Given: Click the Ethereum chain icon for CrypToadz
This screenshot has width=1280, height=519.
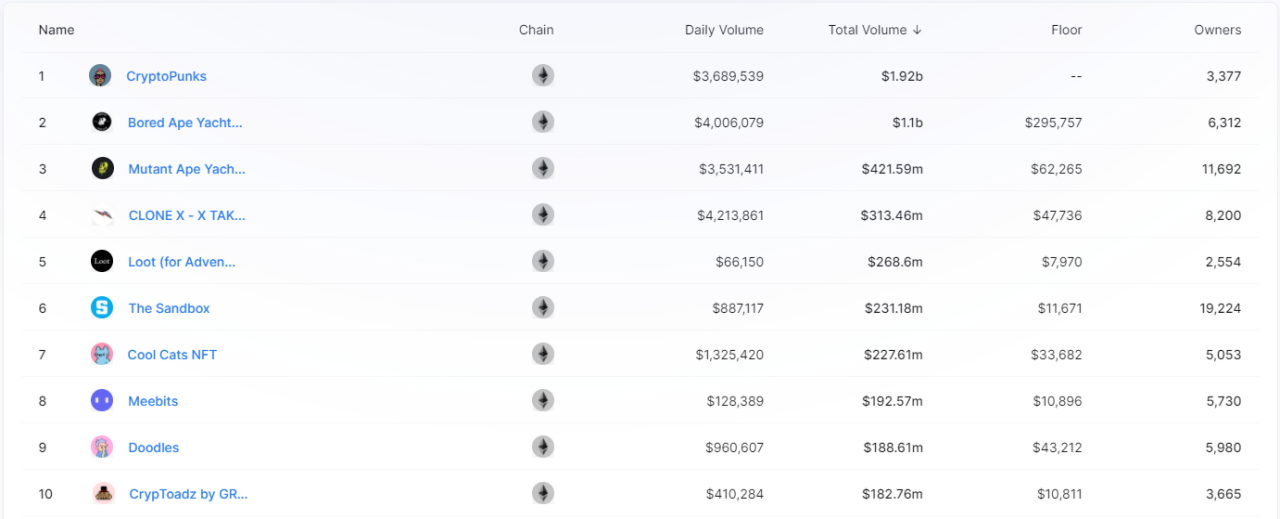Looking at the screenshot, I should pyautogui.click(x=543, y=493).
